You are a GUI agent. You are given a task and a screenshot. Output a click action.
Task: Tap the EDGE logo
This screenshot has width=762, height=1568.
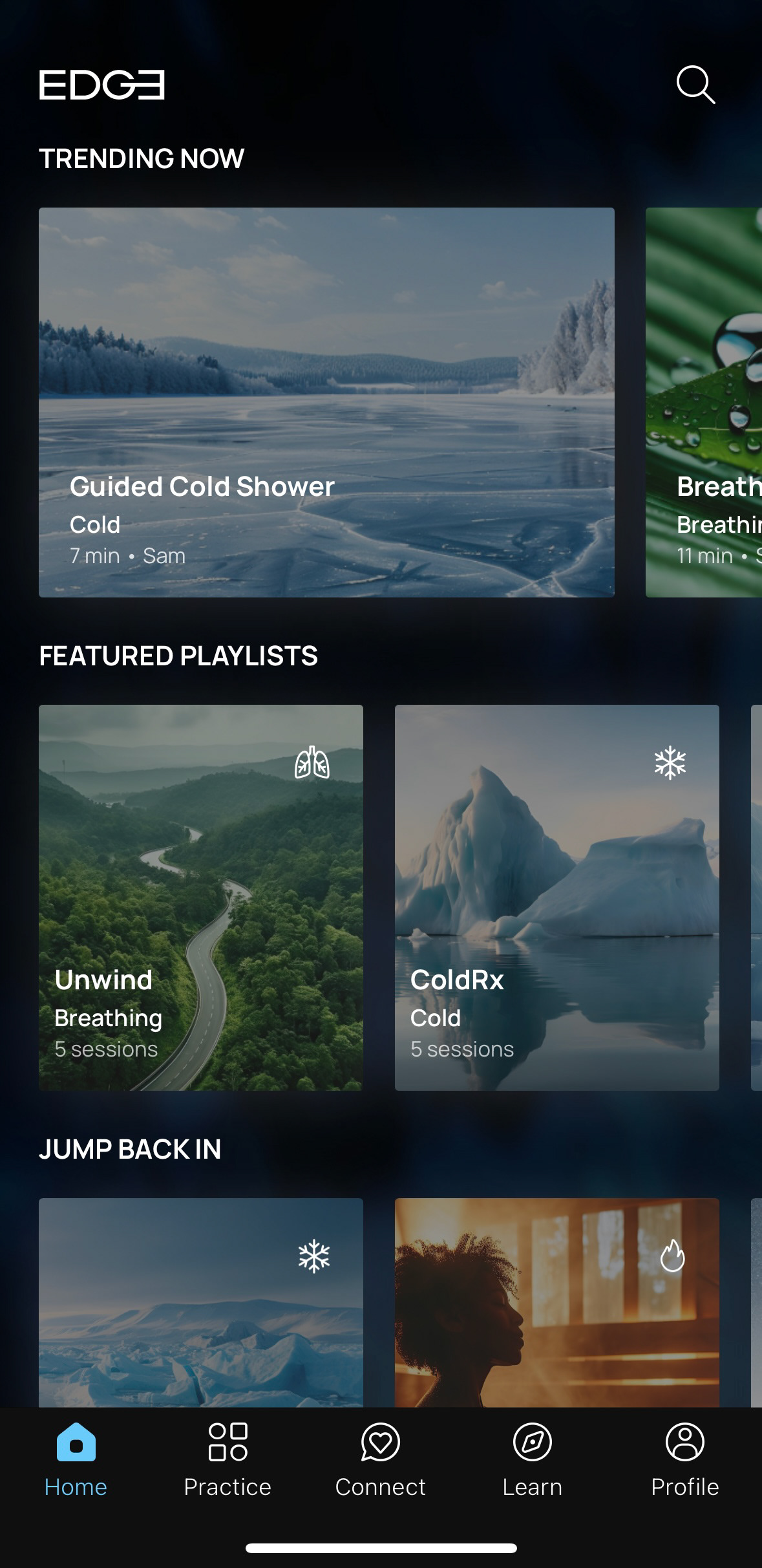click(102, 85)
